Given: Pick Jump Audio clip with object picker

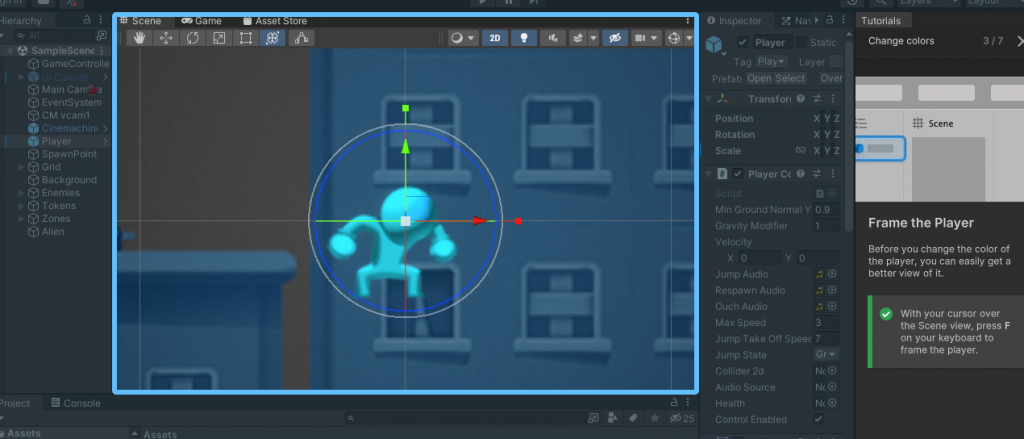Looking at the screenshot, I should tap(832, 274).
